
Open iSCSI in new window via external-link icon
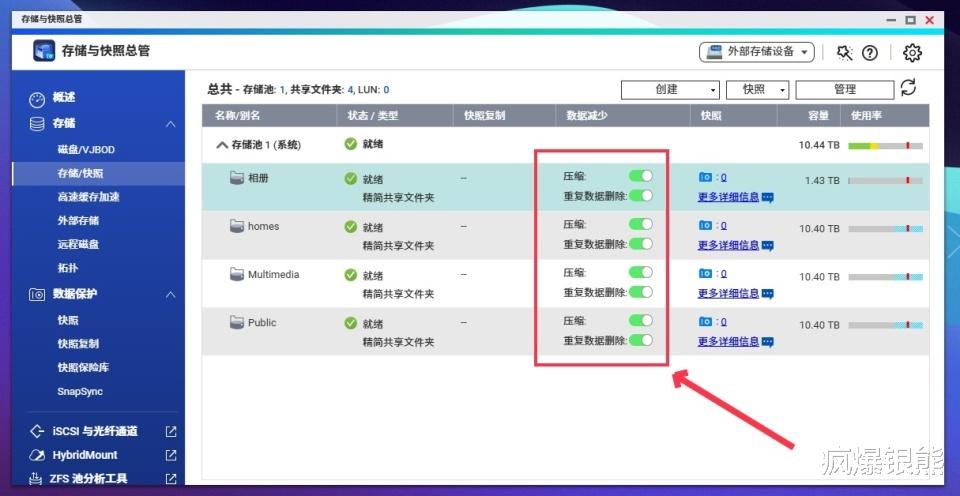tap(171, 431)
